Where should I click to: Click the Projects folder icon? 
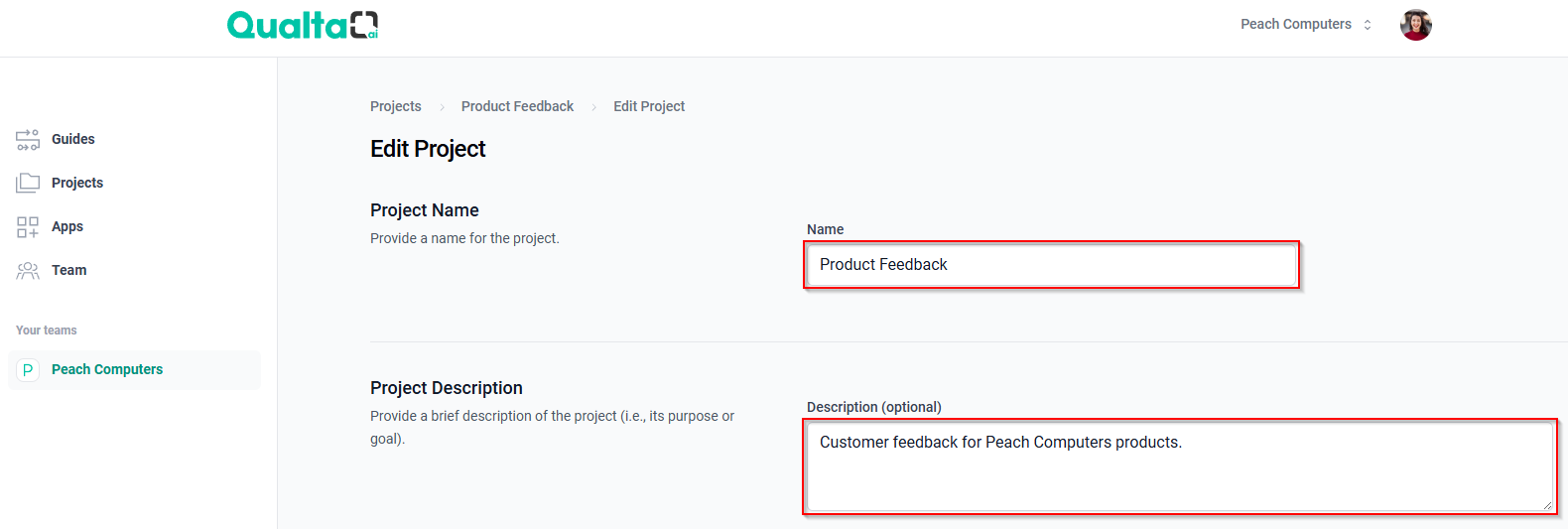click(x=28, y=184)
